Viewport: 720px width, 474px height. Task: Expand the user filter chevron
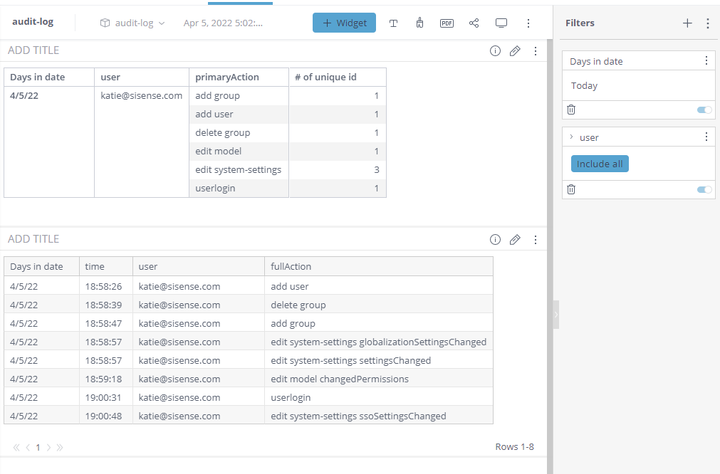(x=571, y=137)
